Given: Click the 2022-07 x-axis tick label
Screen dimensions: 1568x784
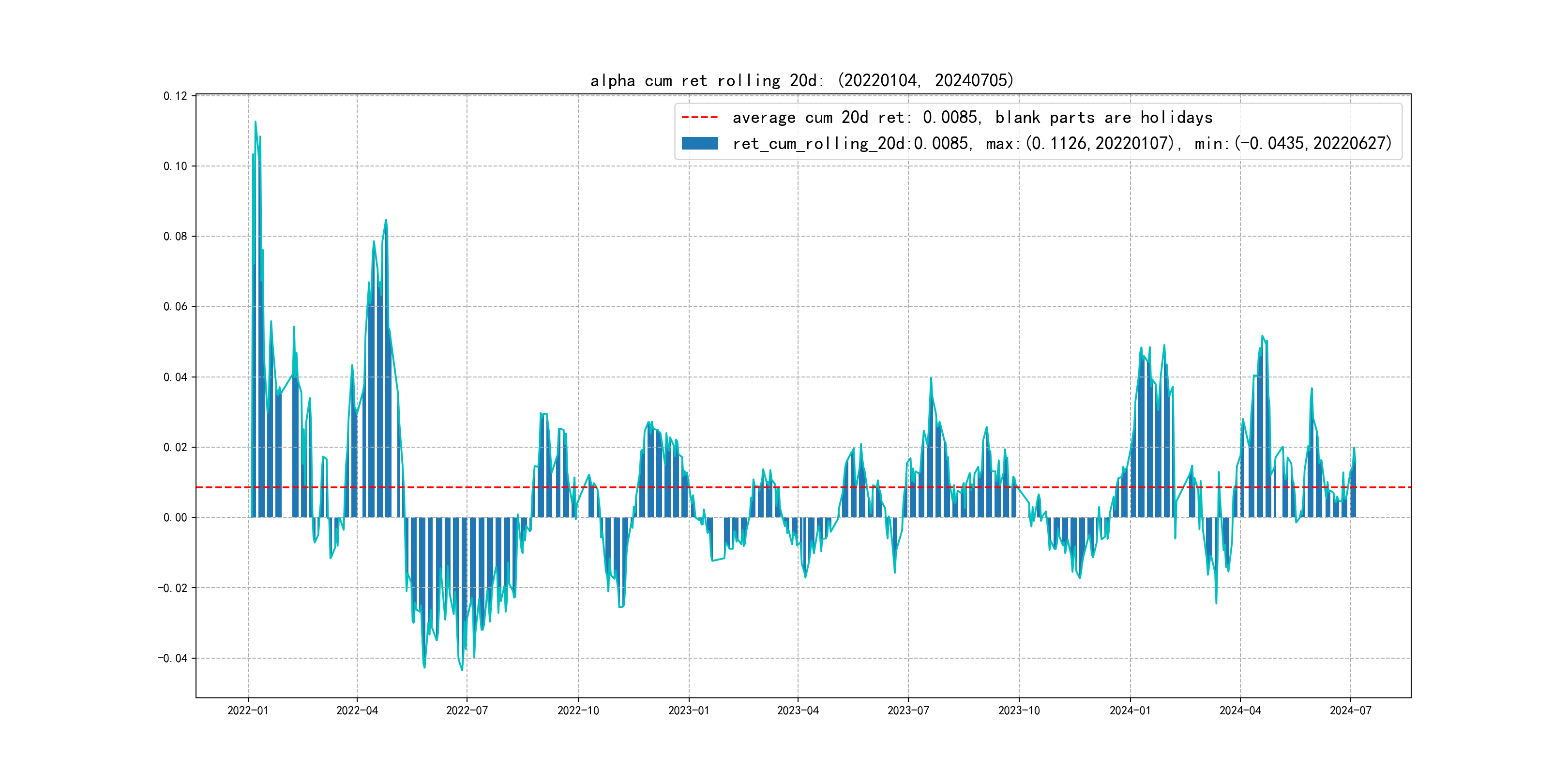Looking at the screenshot, I should 467,710.
